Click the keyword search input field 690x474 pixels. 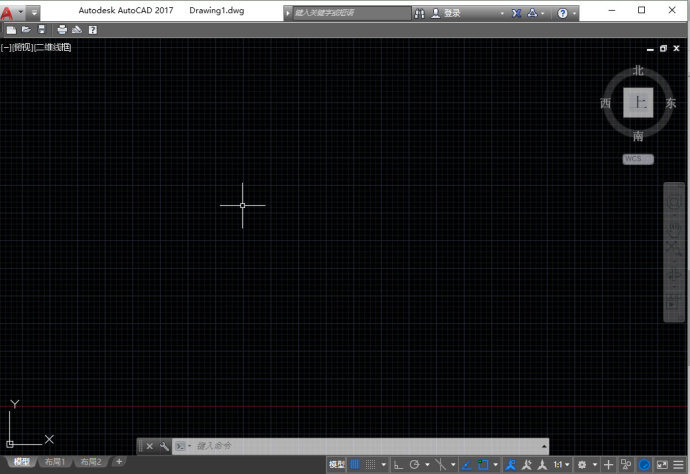click(x=352, y=13)
